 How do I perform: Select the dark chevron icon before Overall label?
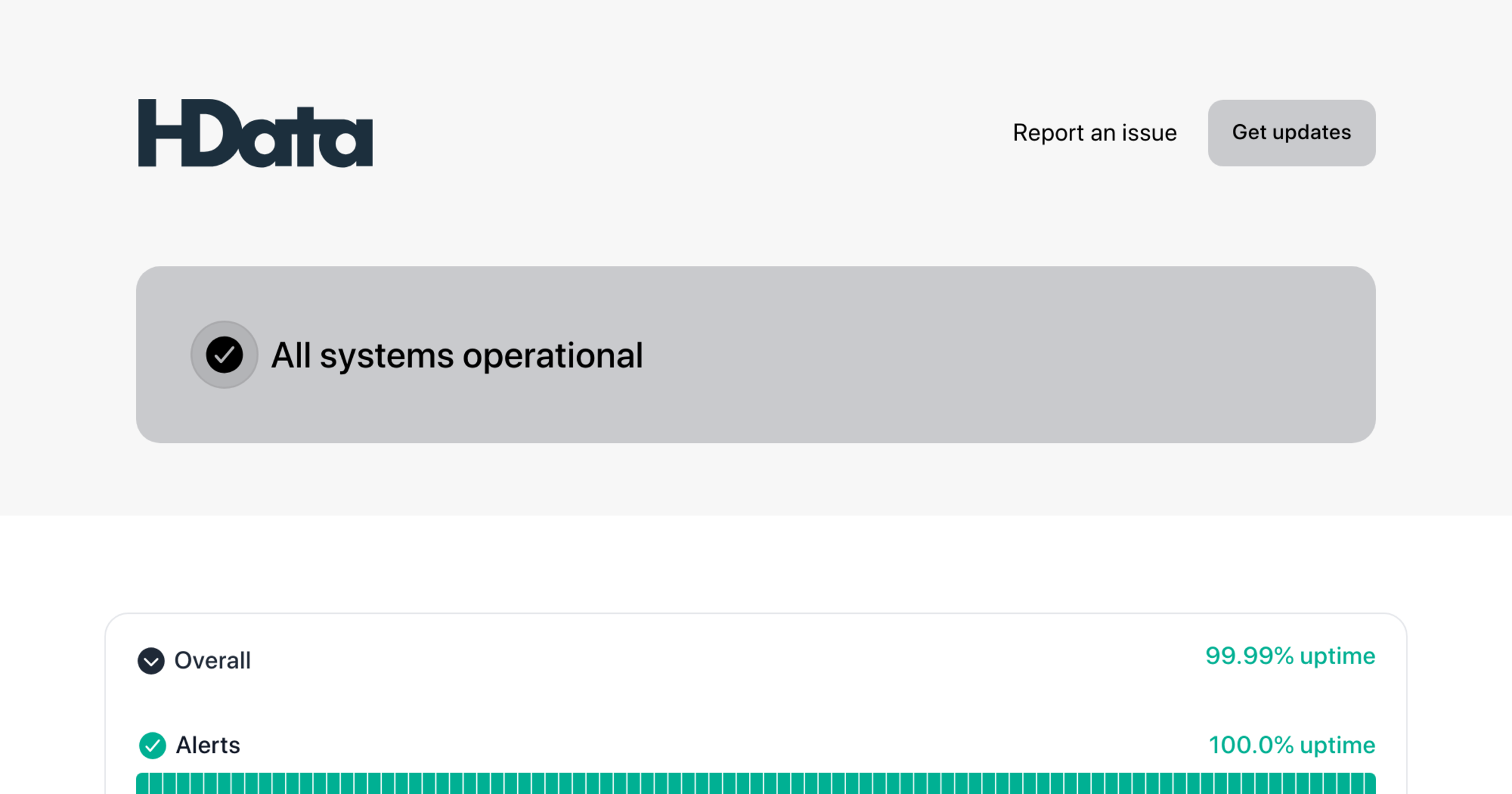pyautogui.click(x=151, y=661)
